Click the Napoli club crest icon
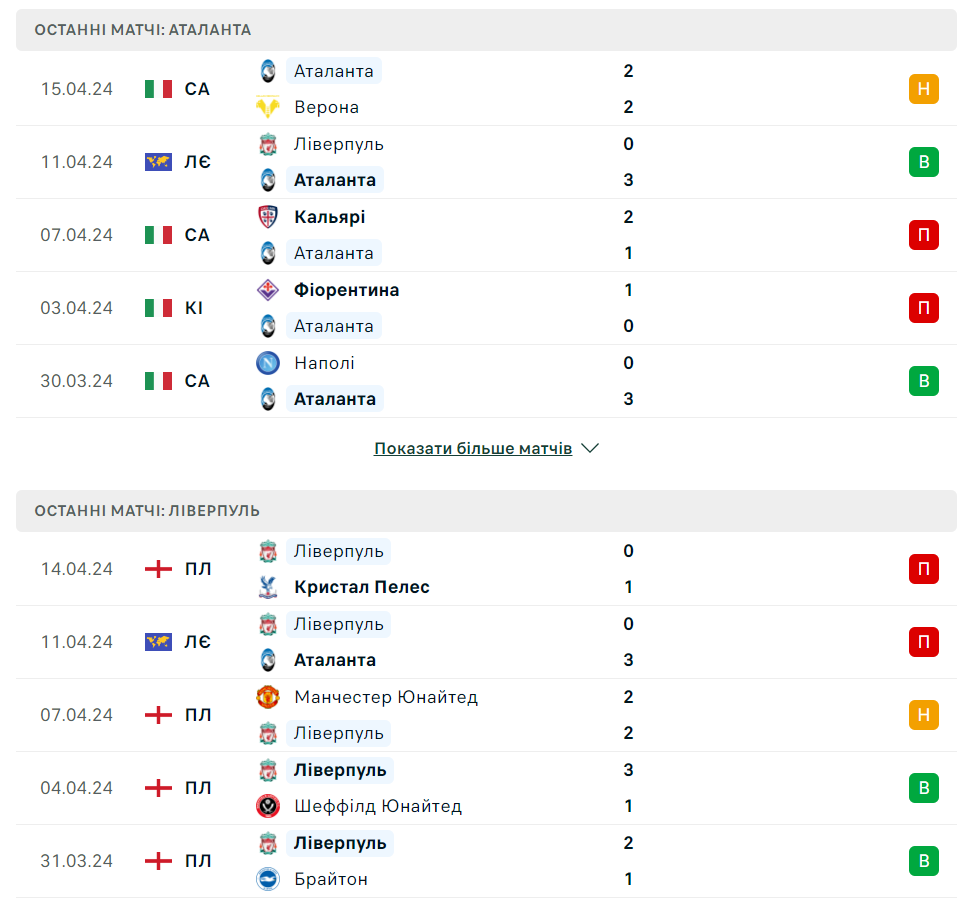Viewport: 967px width, 910px height. pos(267,363)
